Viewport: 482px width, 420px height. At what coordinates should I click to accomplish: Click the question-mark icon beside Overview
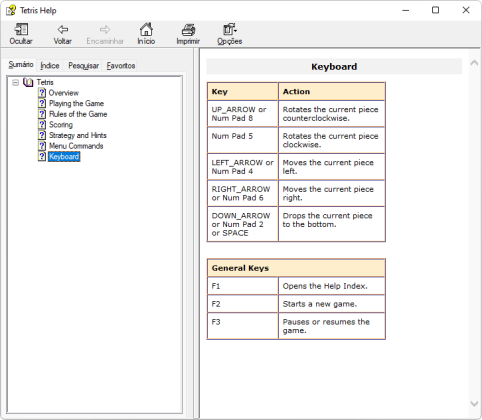[42, 93]
